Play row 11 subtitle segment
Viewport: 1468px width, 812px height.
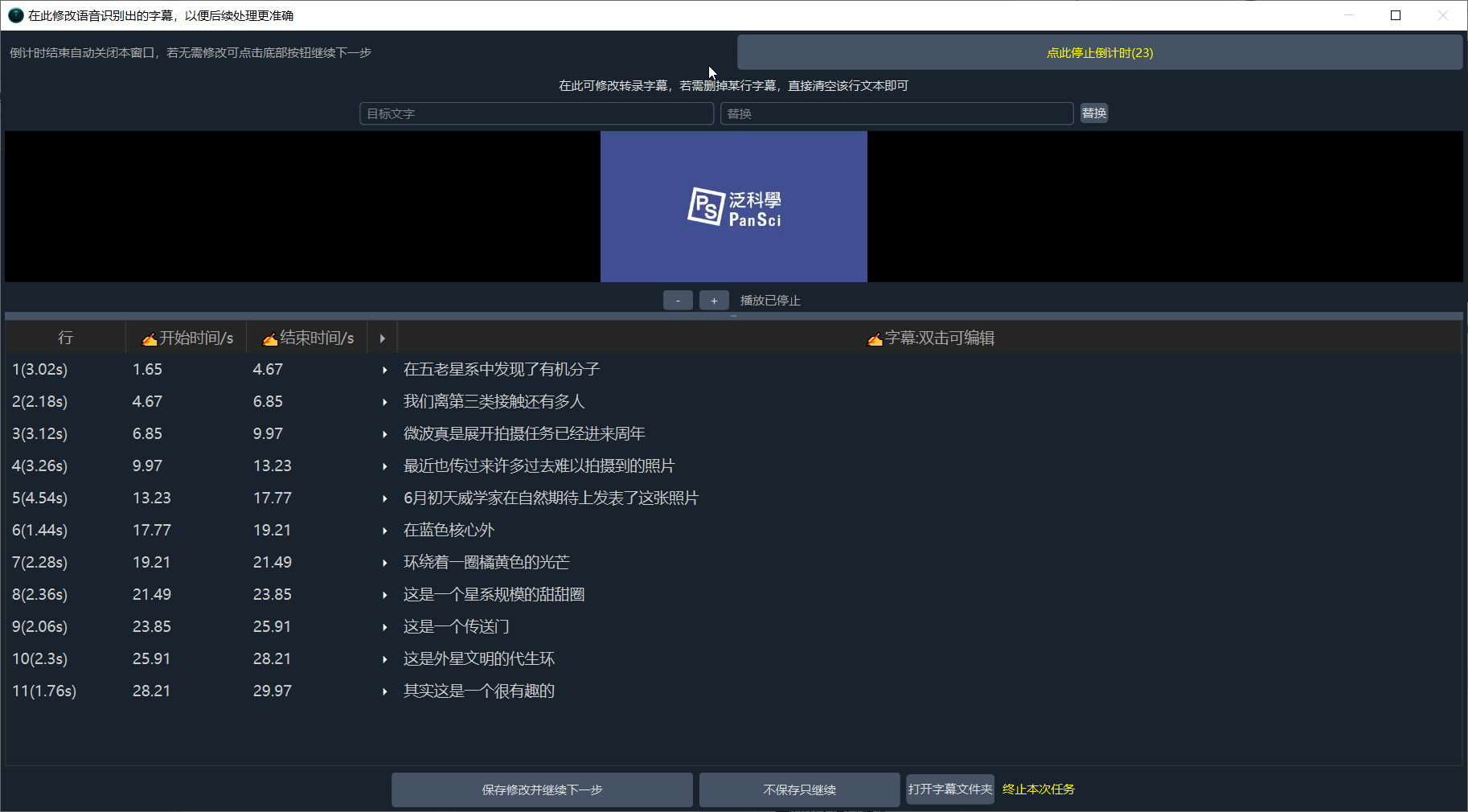pos(385,691)
